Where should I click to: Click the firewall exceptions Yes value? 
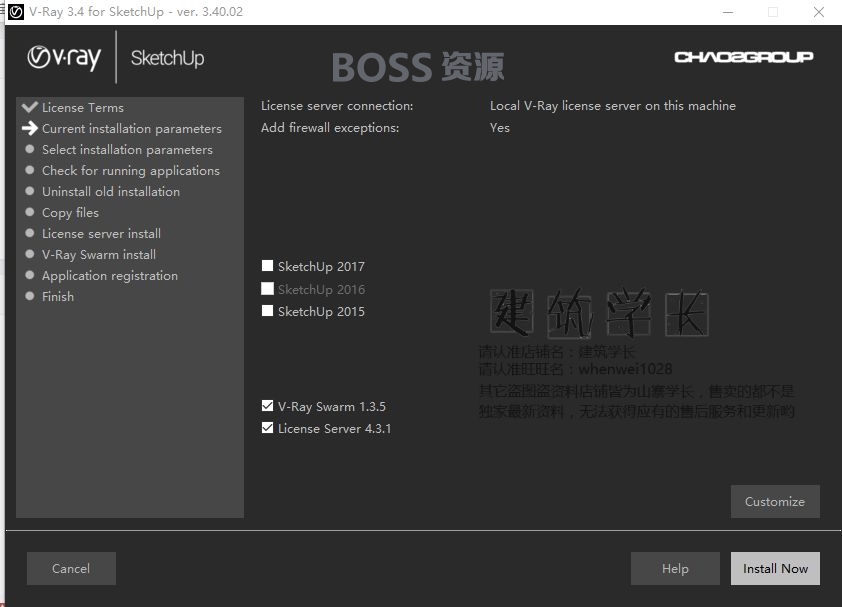pos(500,128)
